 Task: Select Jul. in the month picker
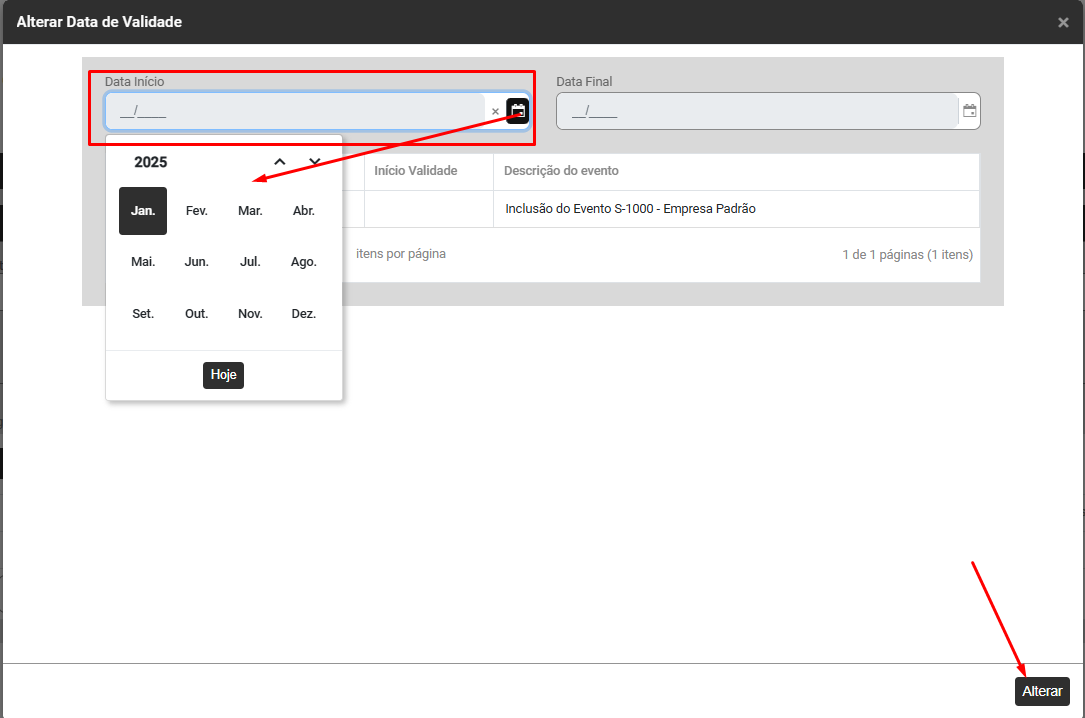pos(250,262)
